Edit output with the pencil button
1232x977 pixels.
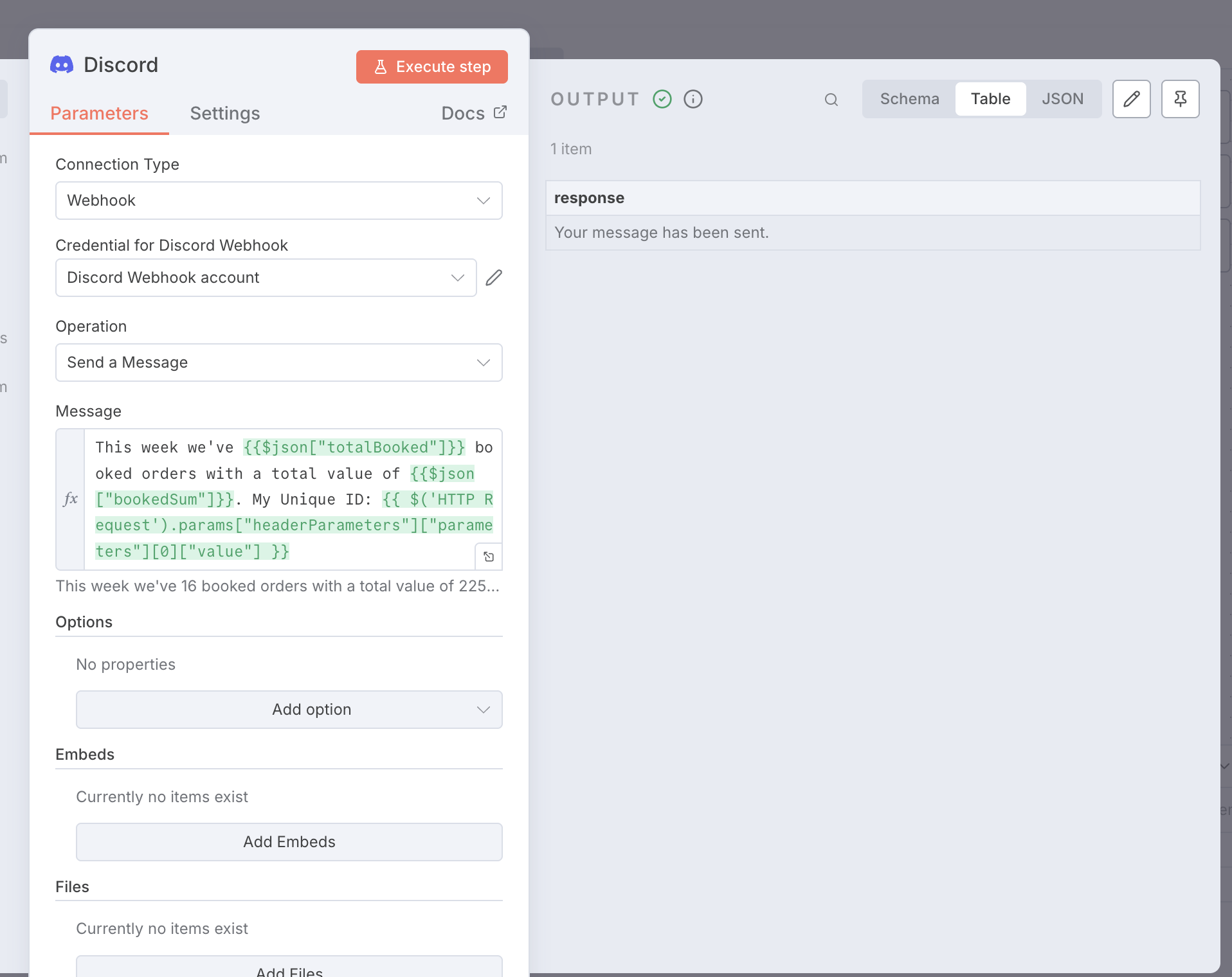tap(1132, 99)
